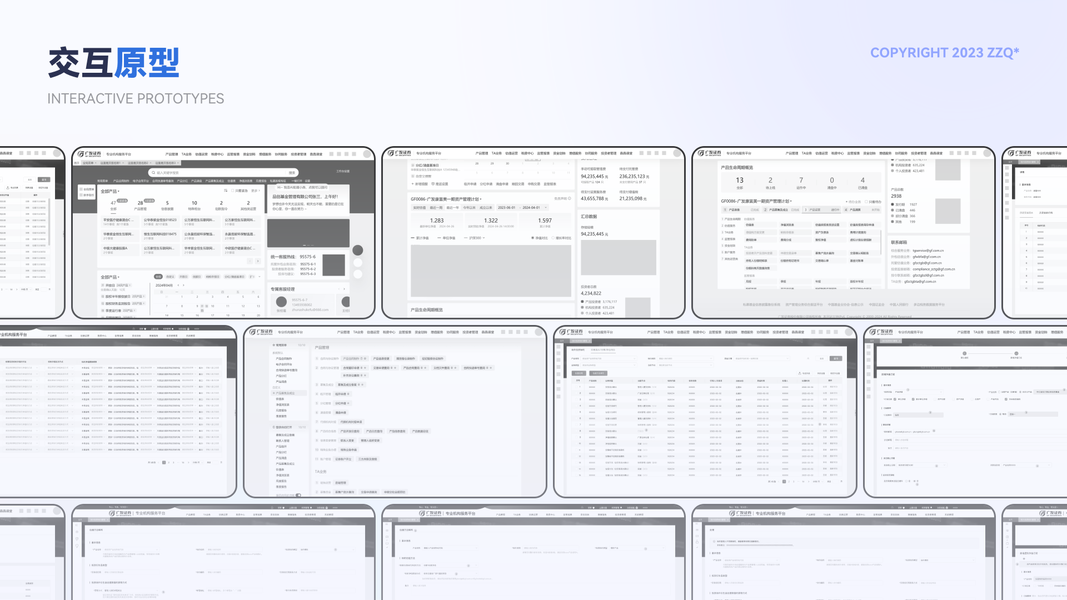Viewport: 1067px width, 600px height.
Task: Select the "28" product count
Action: [x=140, y=203]
